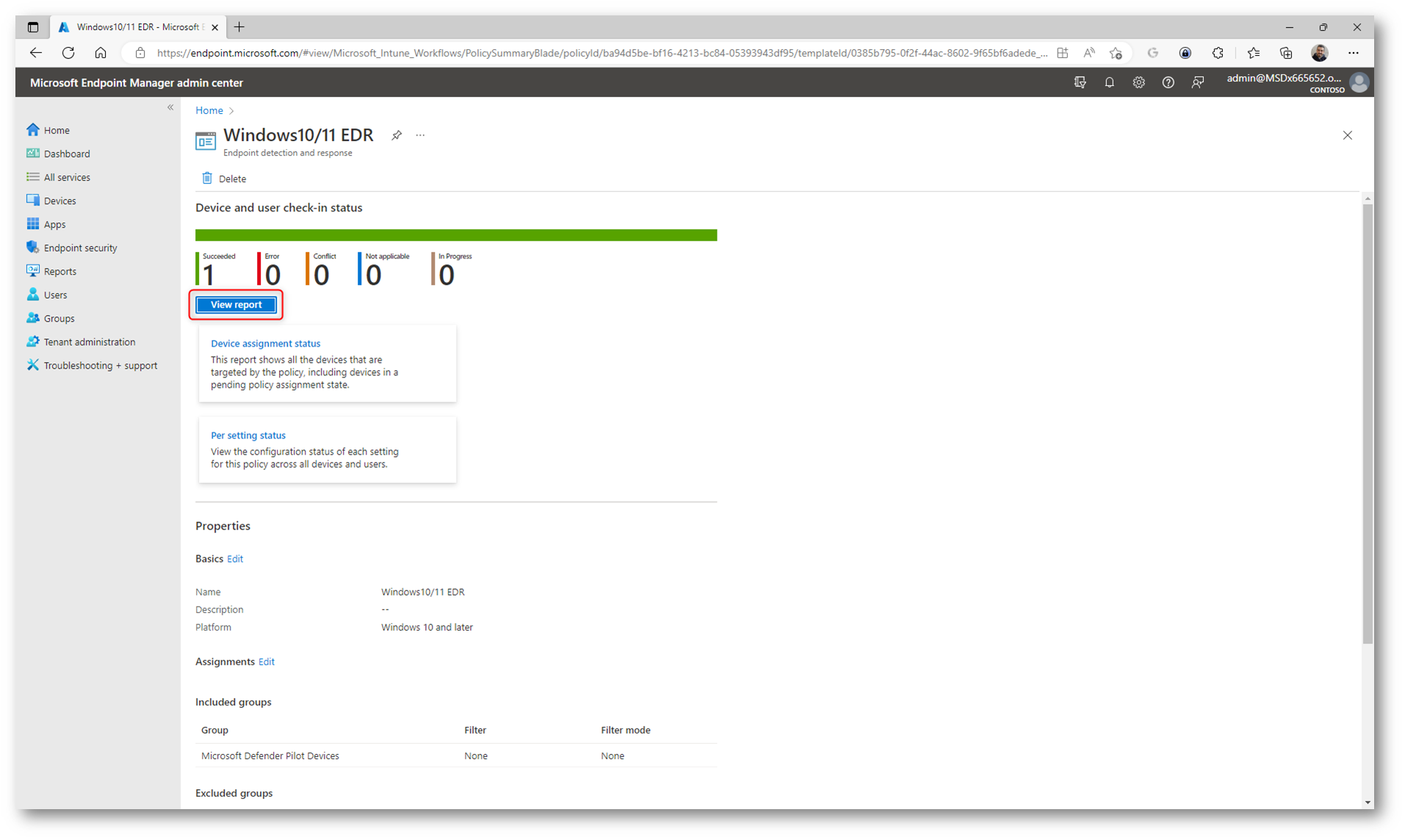Open the admin account menu
The image size is (1405, 840).
point(1297,82)
